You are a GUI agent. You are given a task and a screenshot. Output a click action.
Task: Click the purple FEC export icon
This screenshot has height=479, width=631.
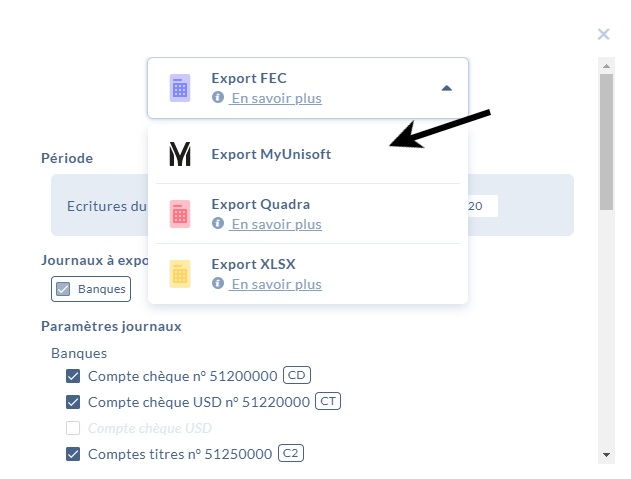pyautogui.click(x=179, y=88)
